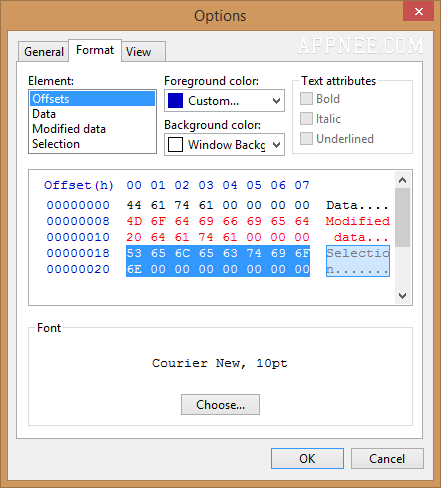
Task: Pick Modified data element
Action: [92, 129]
